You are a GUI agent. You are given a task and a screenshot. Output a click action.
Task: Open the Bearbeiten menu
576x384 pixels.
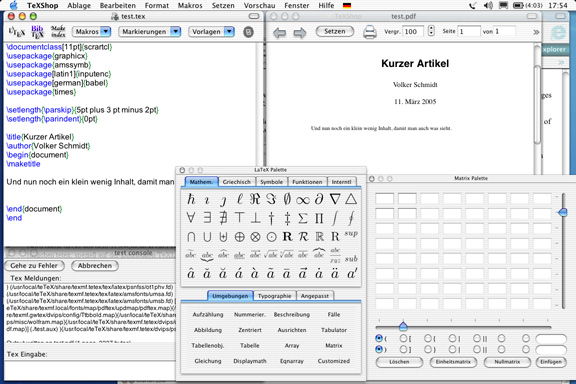click(118, 6)
